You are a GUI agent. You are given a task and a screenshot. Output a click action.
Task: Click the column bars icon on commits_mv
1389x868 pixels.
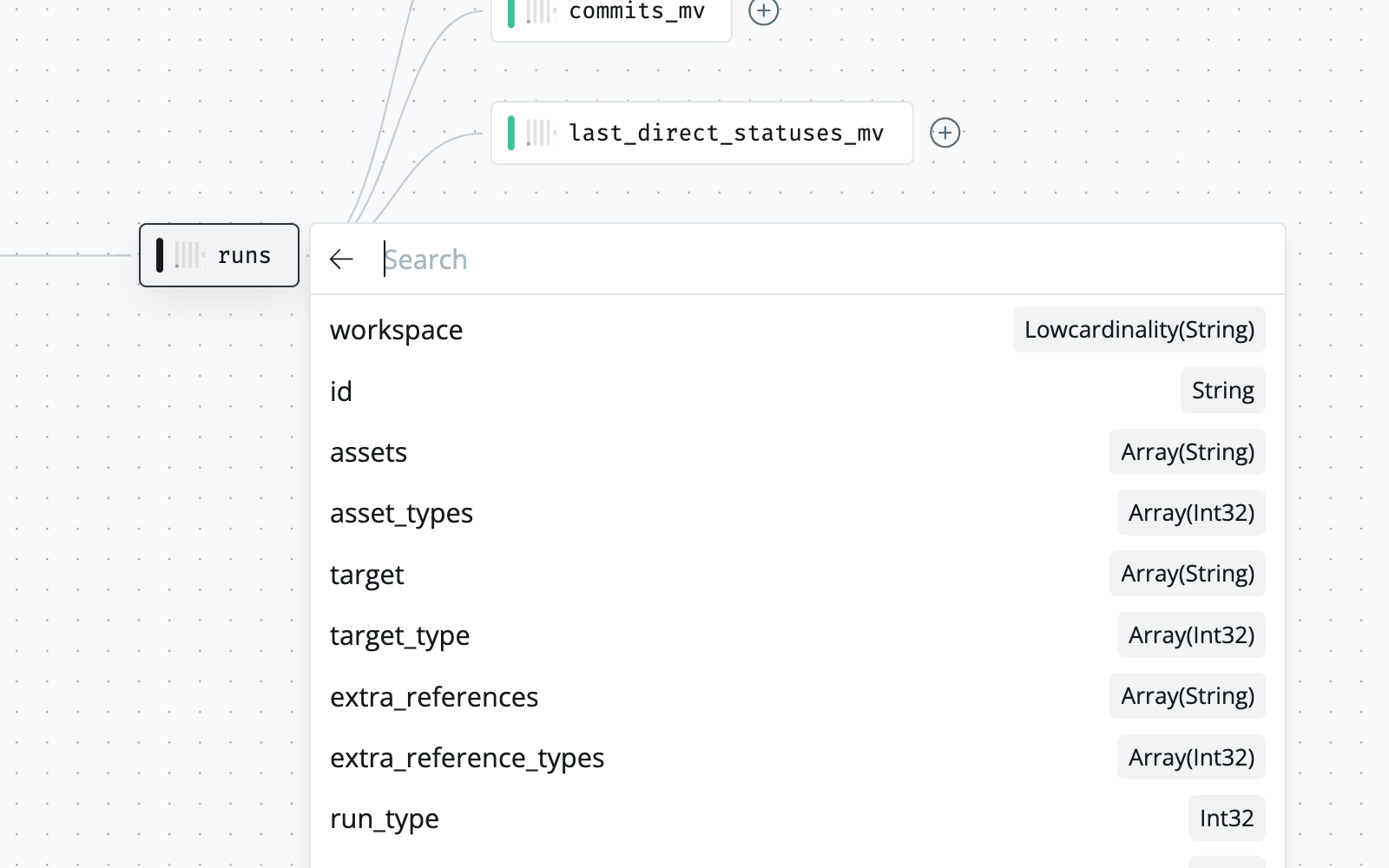pyautogui.click(x=539, y=11)
